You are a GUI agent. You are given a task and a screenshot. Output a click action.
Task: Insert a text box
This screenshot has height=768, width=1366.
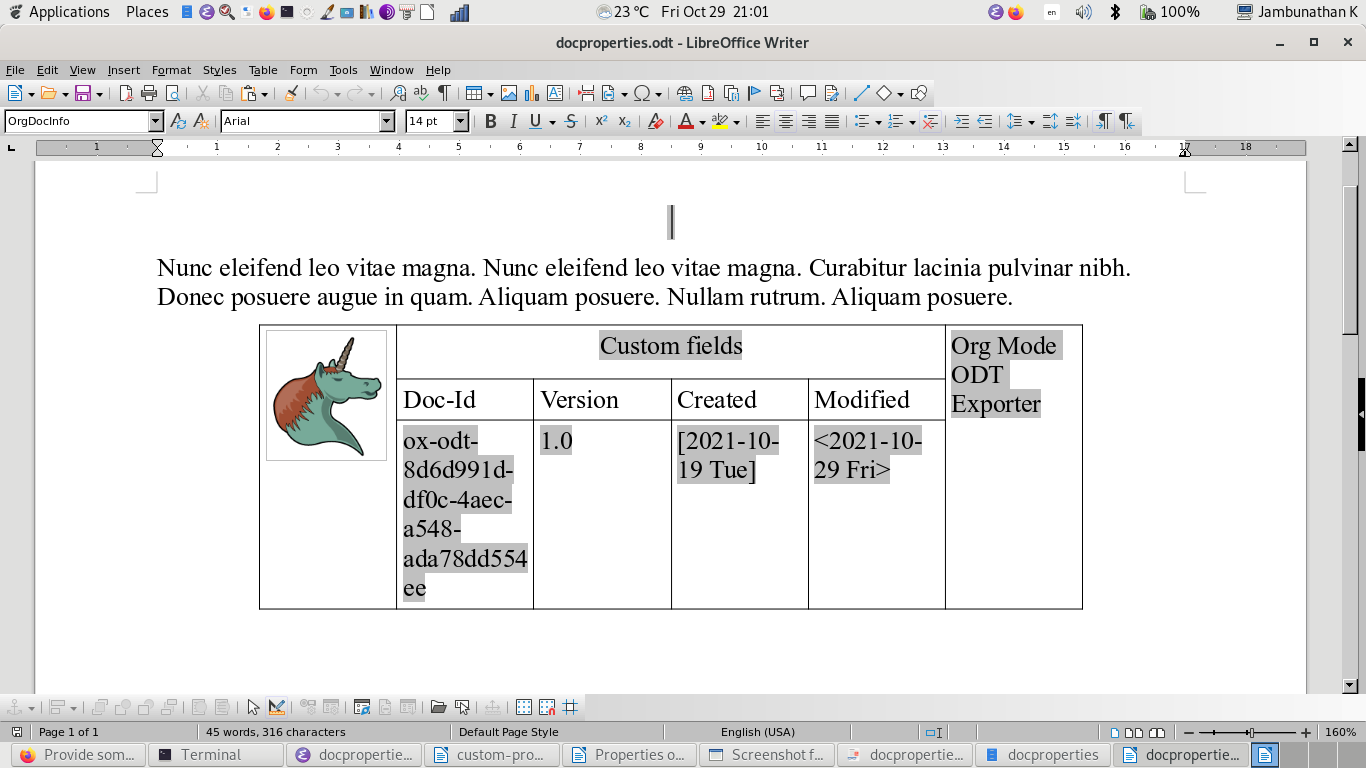[x=555, y=93]
